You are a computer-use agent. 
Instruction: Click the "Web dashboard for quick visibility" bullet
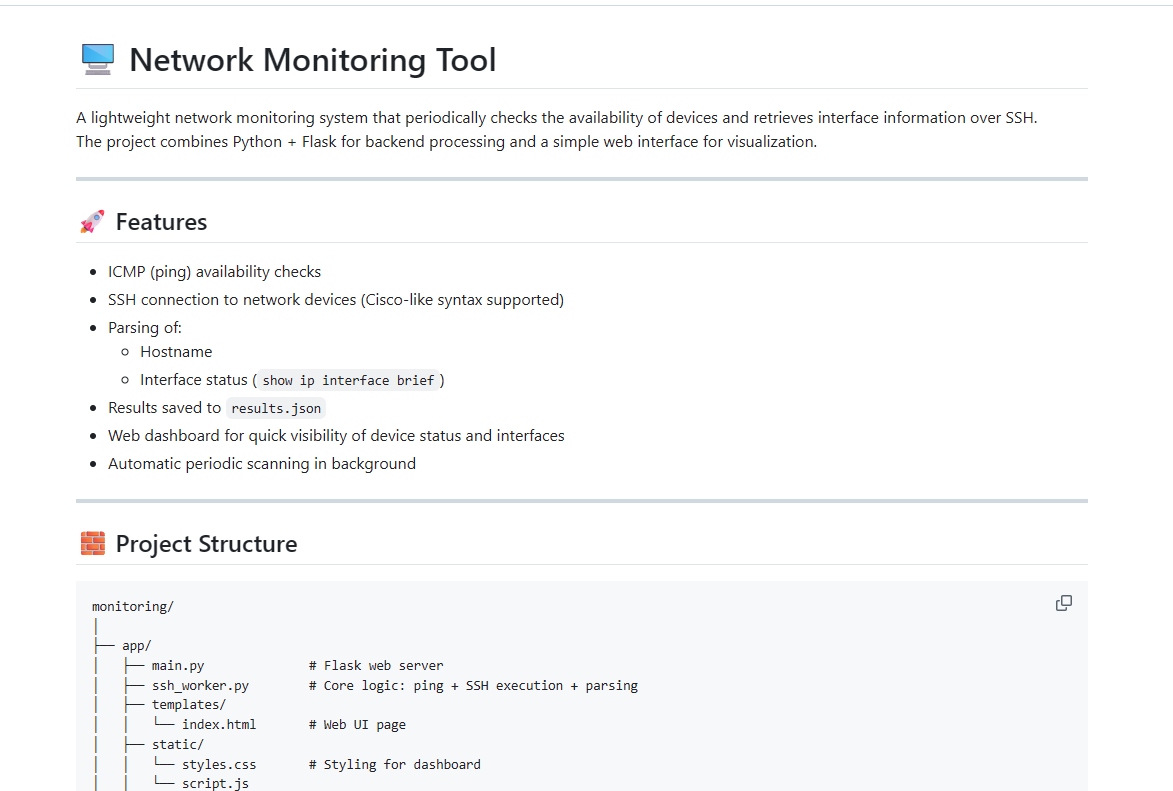[337, 436]
